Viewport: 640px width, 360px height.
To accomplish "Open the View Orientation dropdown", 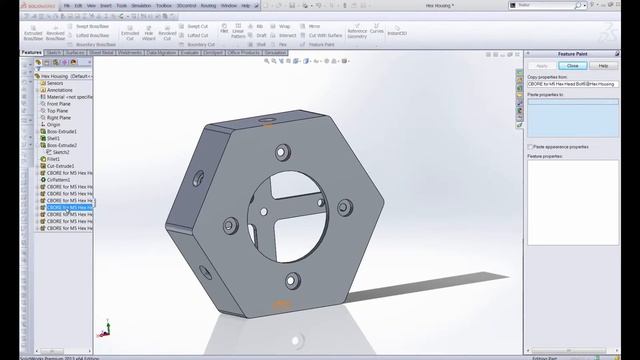I will click(x=298, y=61).
